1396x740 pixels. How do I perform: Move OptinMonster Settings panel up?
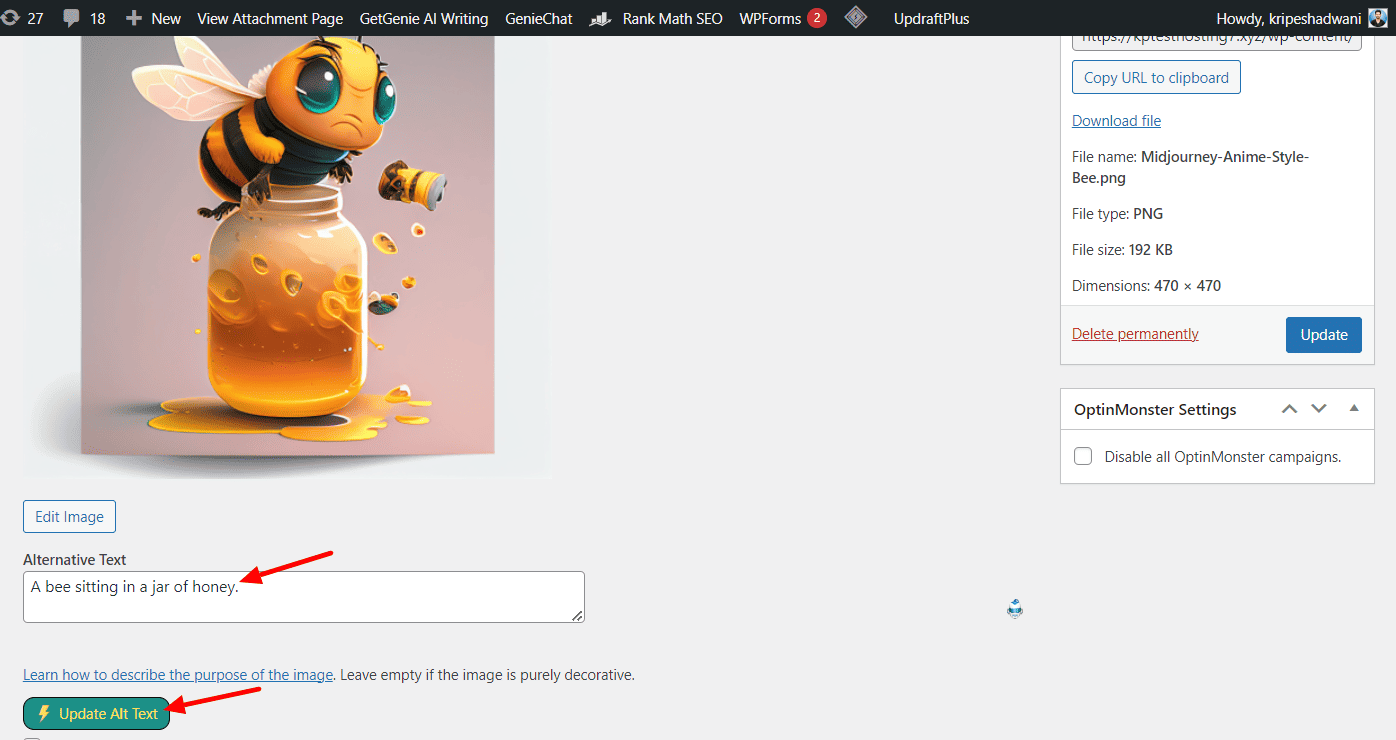tap(1290, 409)
